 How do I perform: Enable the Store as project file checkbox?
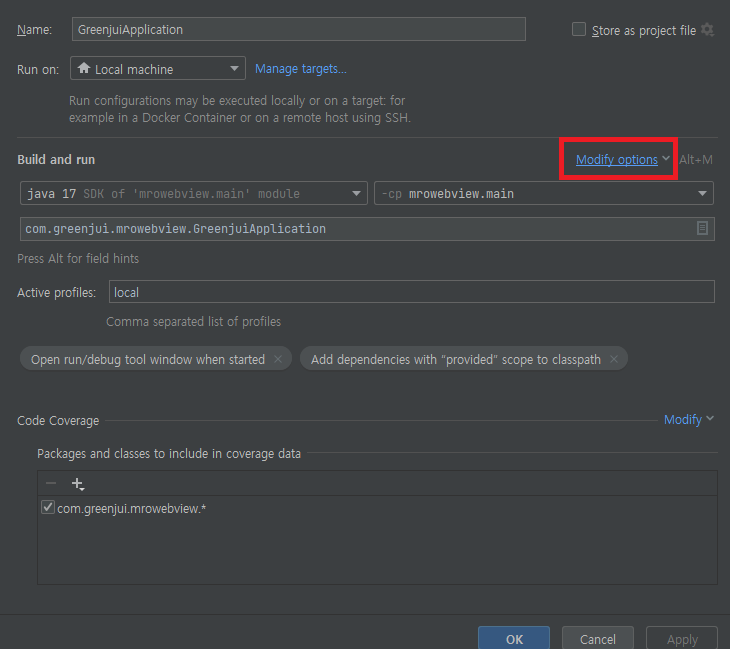pyautogui.click(x=578, y=29)
